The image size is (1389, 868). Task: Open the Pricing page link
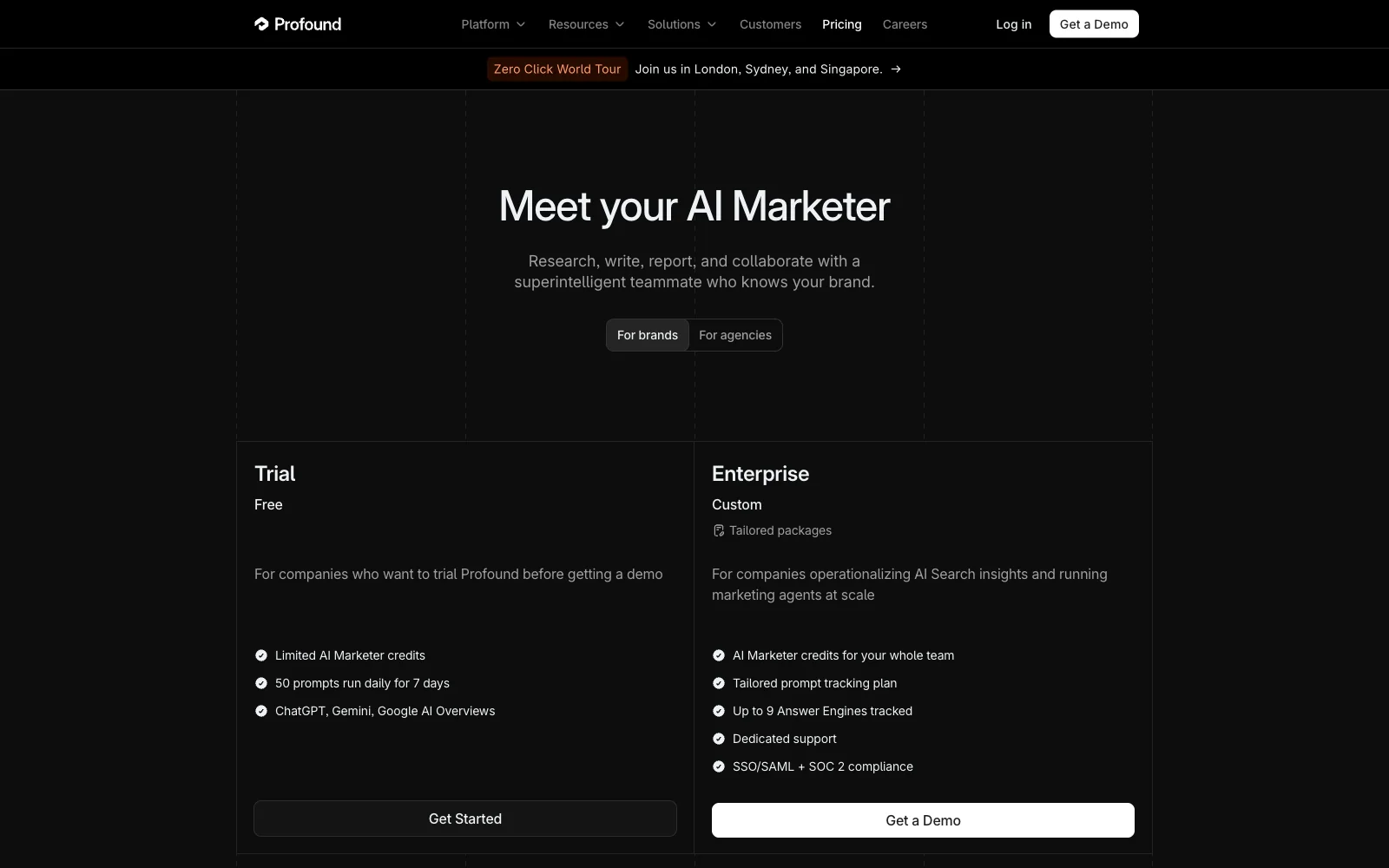pos(842,24)
